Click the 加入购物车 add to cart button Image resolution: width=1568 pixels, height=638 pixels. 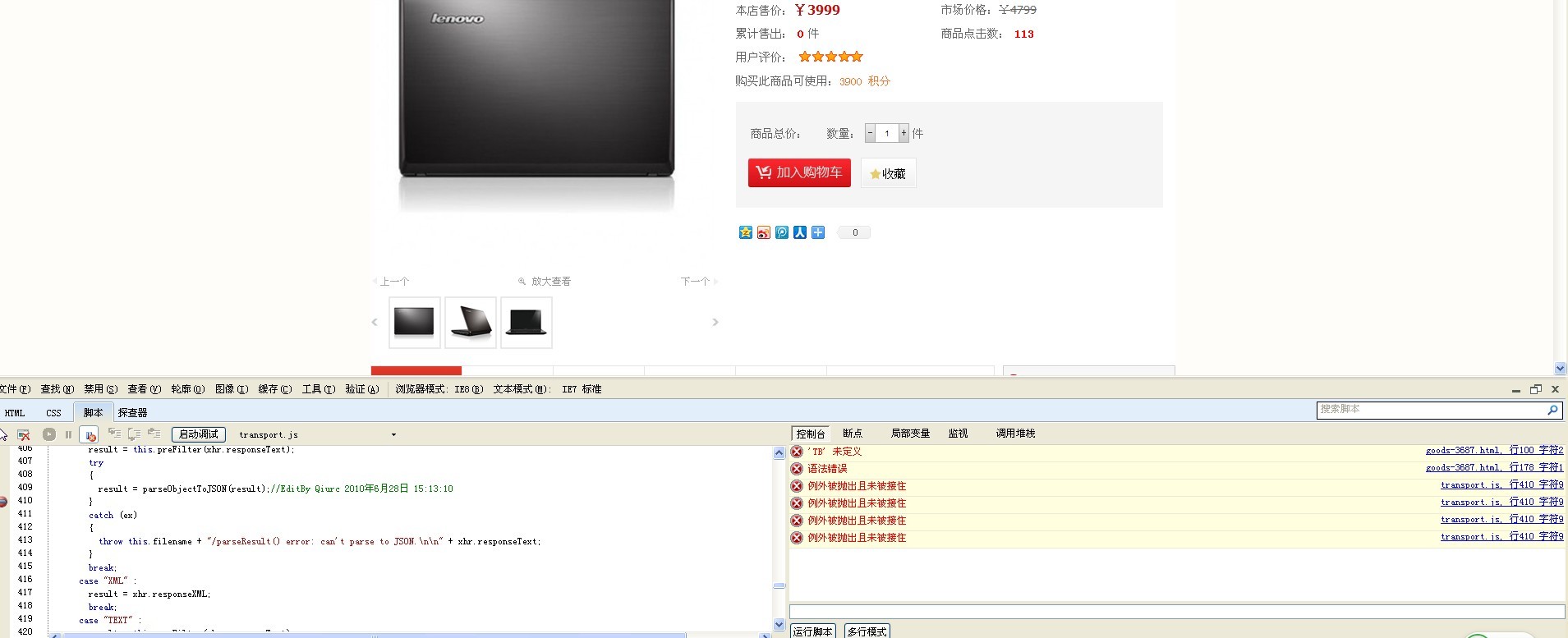coord(799,172)
